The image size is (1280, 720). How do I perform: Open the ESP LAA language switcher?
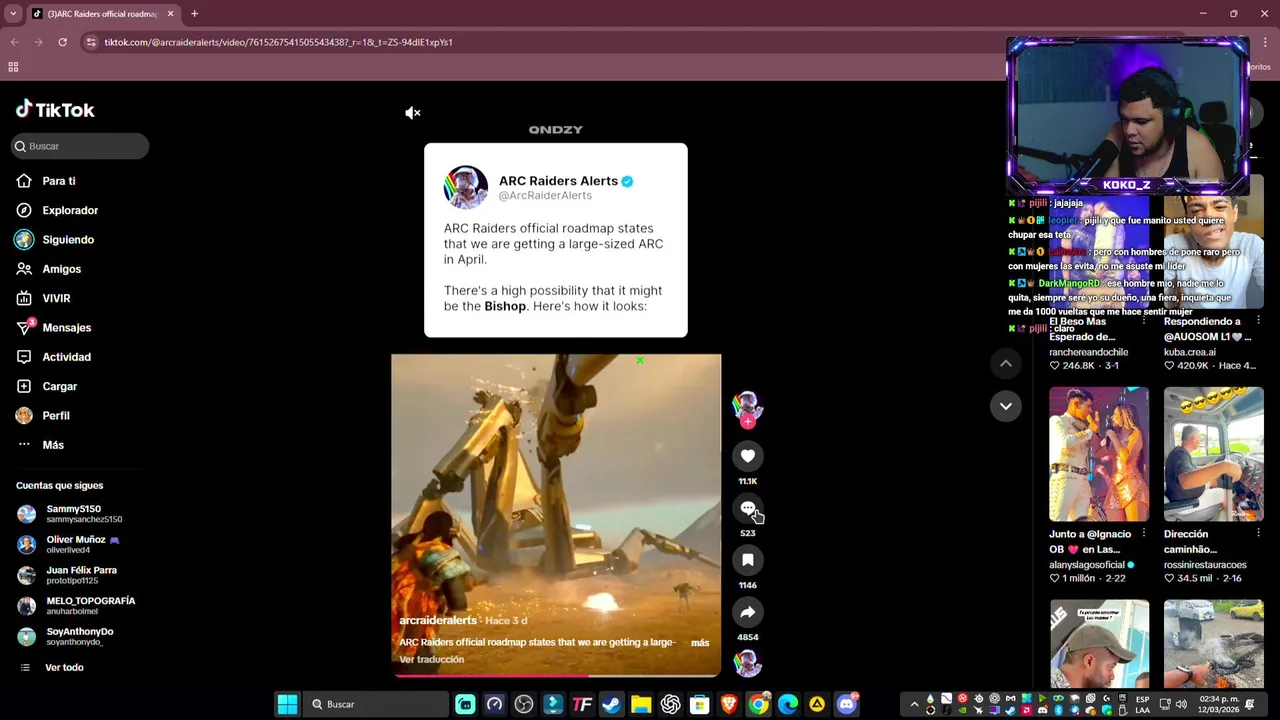[1142, 704]
